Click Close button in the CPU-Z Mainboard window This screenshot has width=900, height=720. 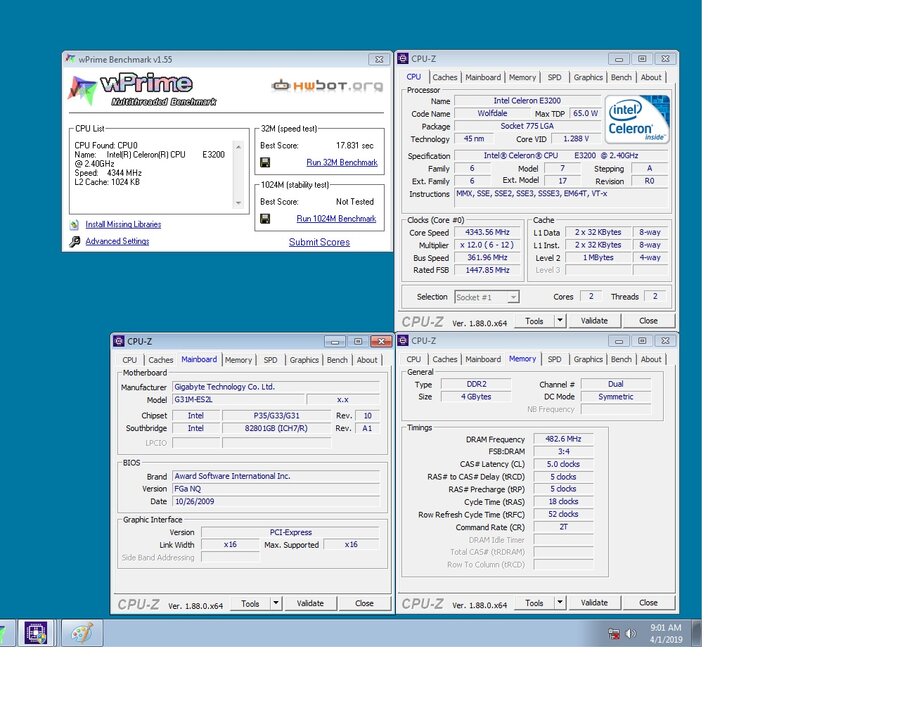pyautogui.click(x=364, y=603)
